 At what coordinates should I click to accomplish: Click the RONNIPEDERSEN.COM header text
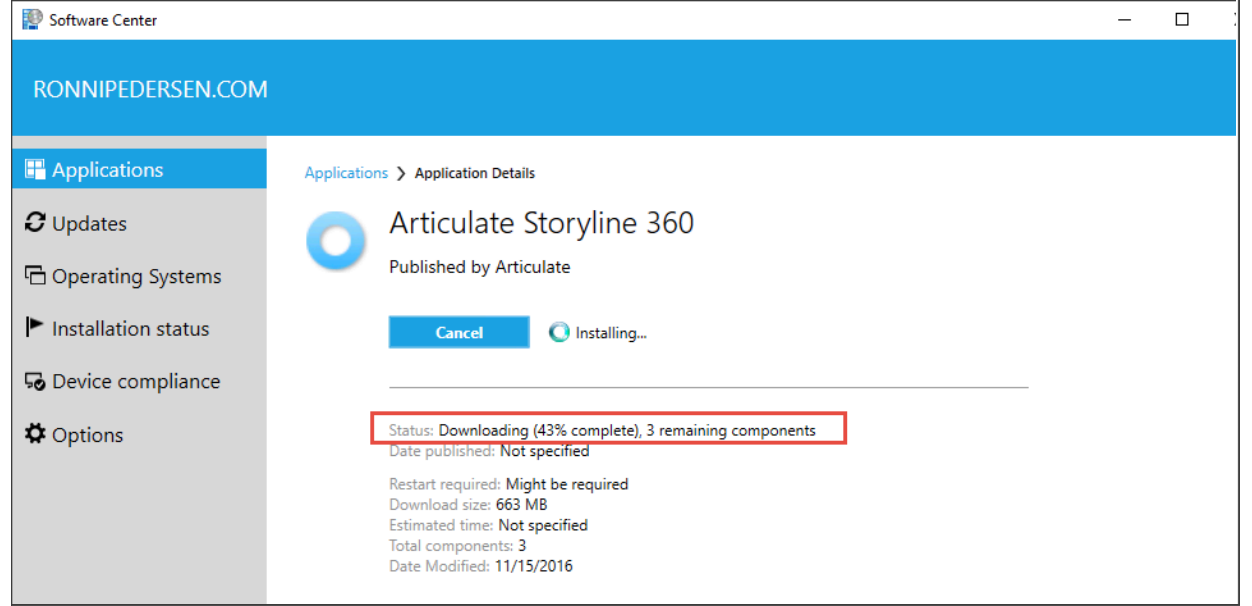click(x=150, y=89)
